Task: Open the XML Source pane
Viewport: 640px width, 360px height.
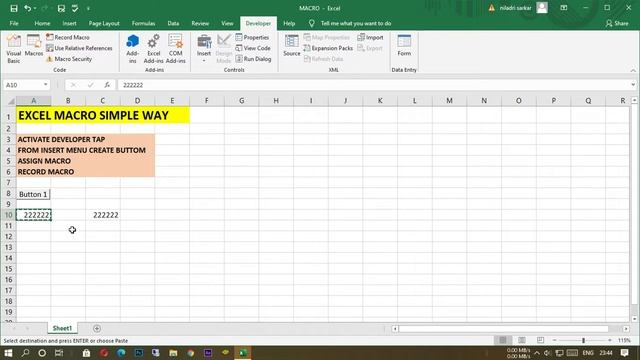Action: (291, 46)
